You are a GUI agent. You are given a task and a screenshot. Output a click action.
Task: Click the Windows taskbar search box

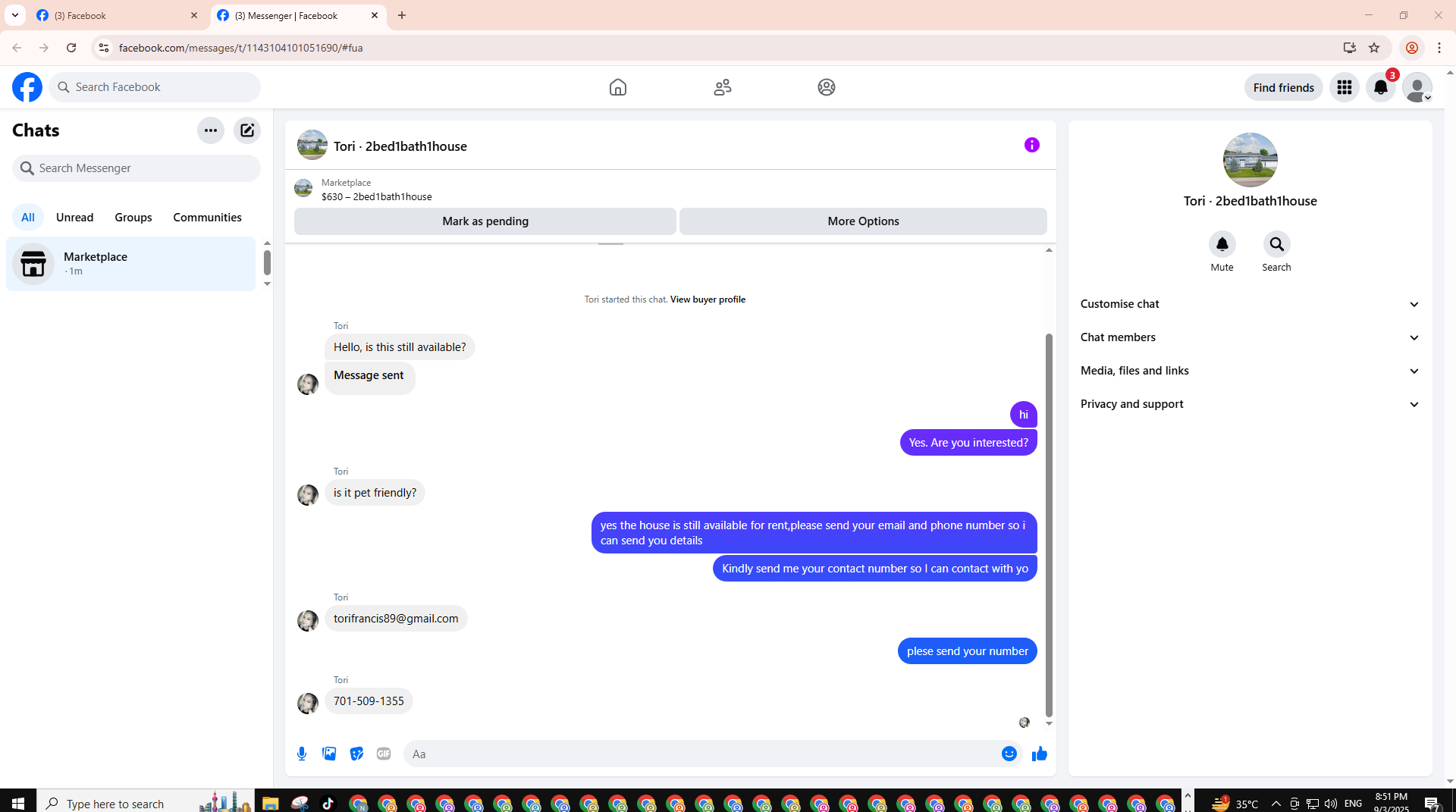144,802
